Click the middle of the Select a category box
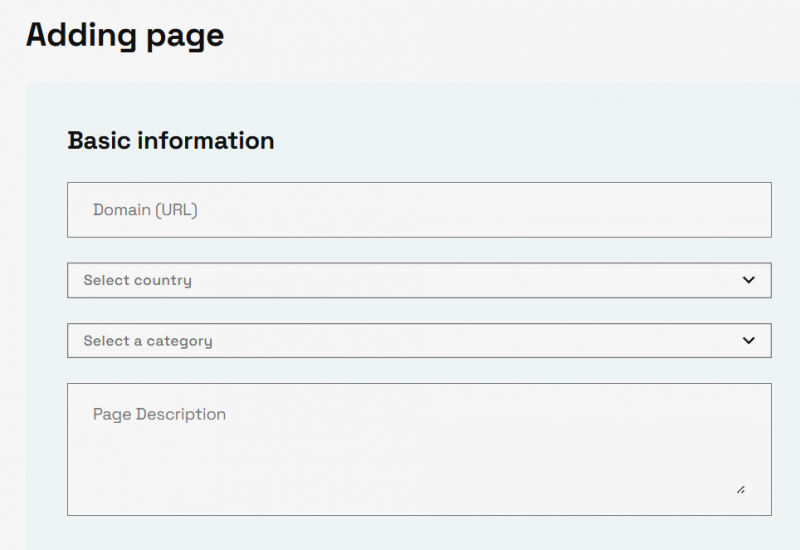This screenshot has height=550, width=800. point(419,341)
